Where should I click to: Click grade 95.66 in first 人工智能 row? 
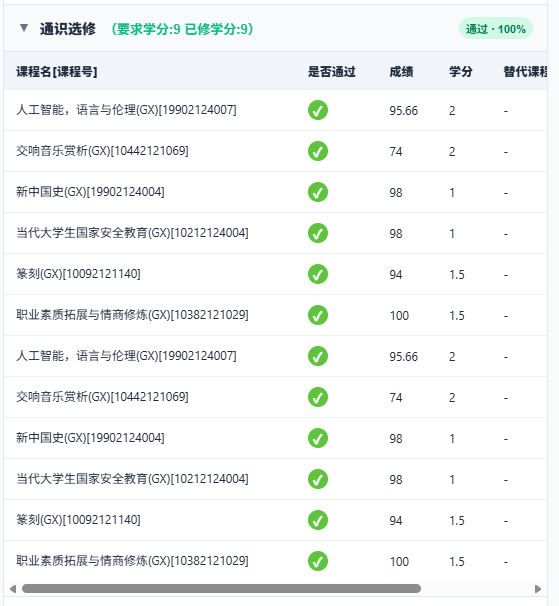pos(404,111)
